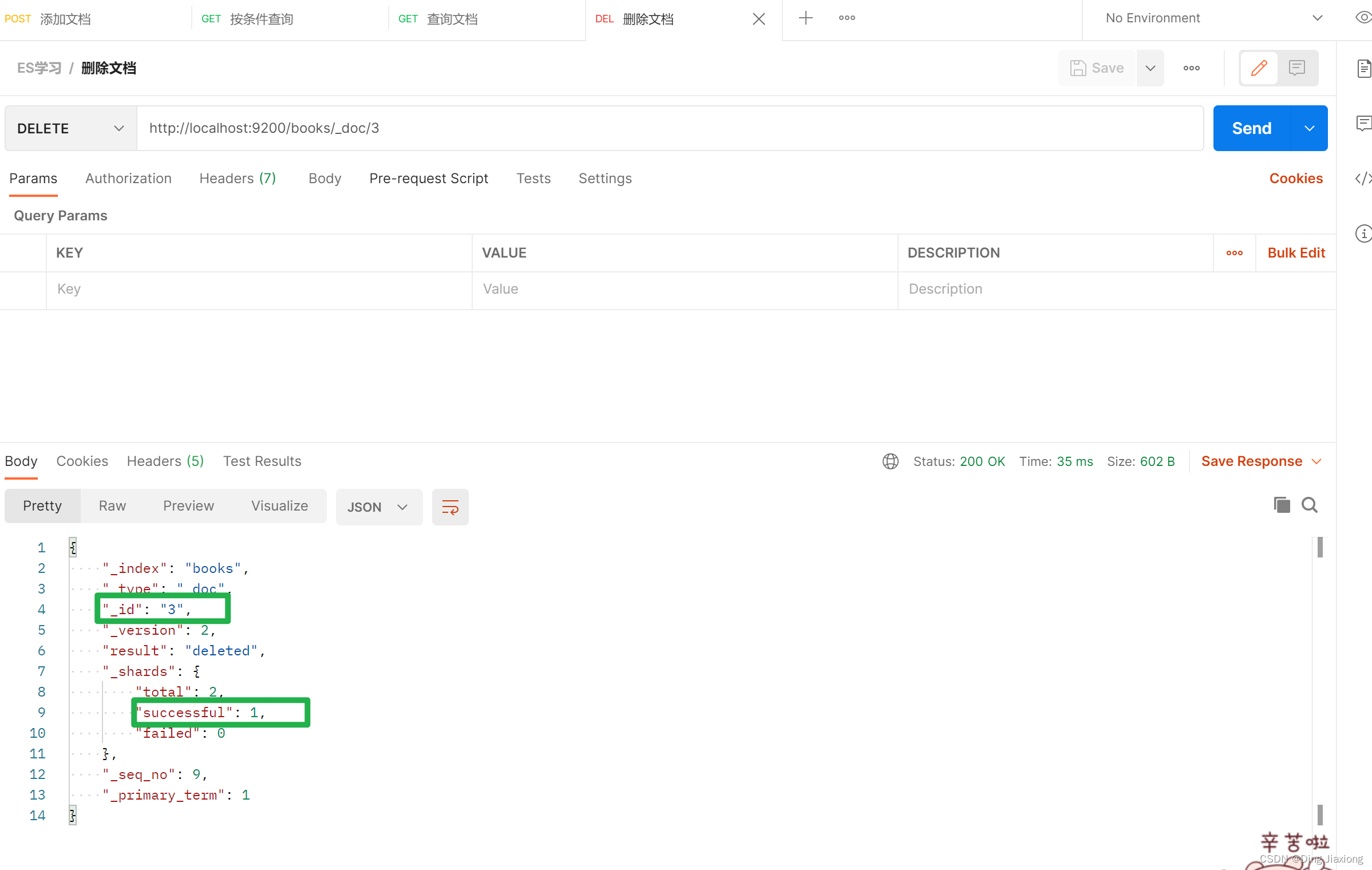The image size is (1372, 870).
Task: Select the DELETE method dropdown
Action: tap(70, 128)
